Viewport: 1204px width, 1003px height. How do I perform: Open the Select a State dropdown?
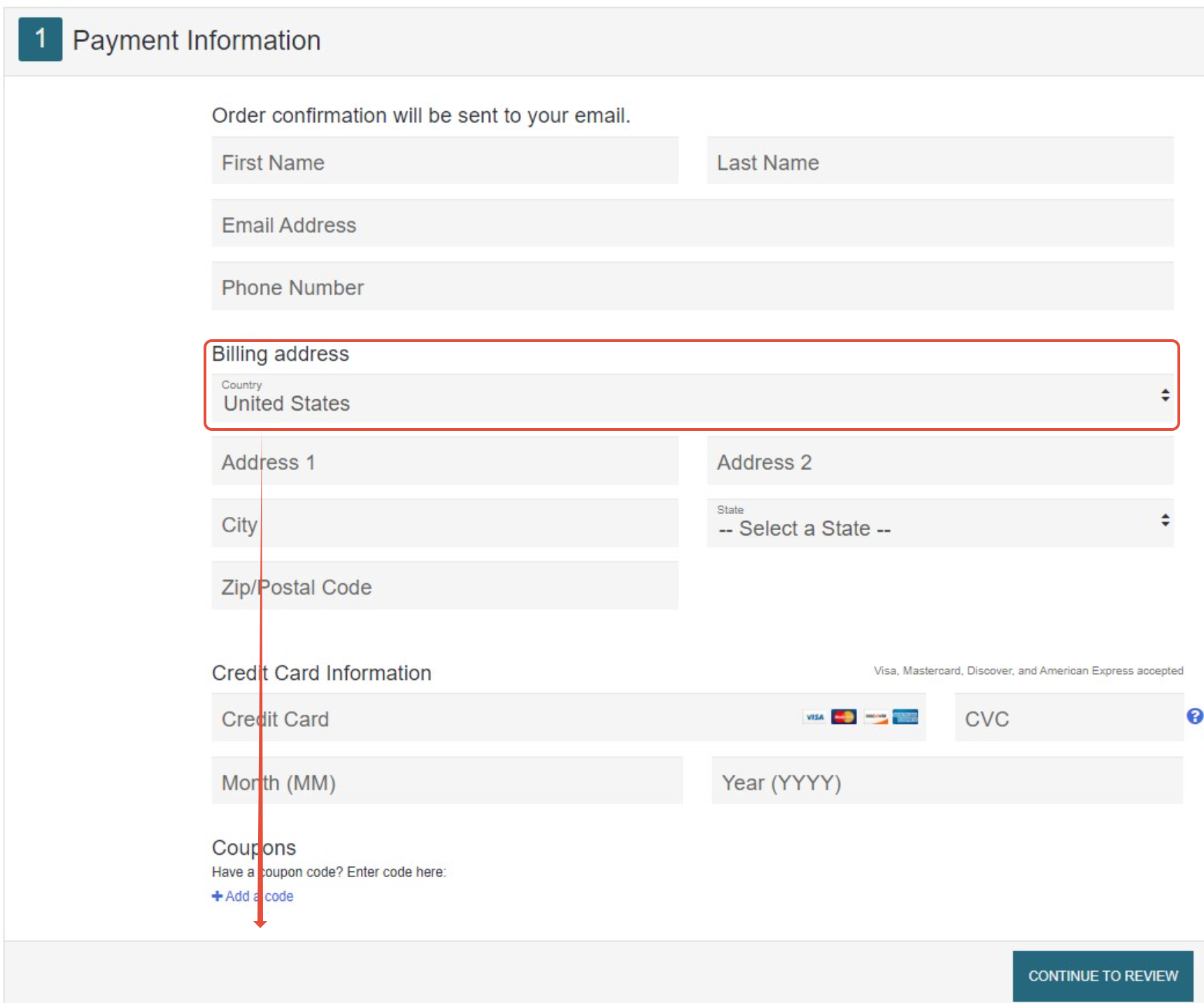(x=940, y=523)
